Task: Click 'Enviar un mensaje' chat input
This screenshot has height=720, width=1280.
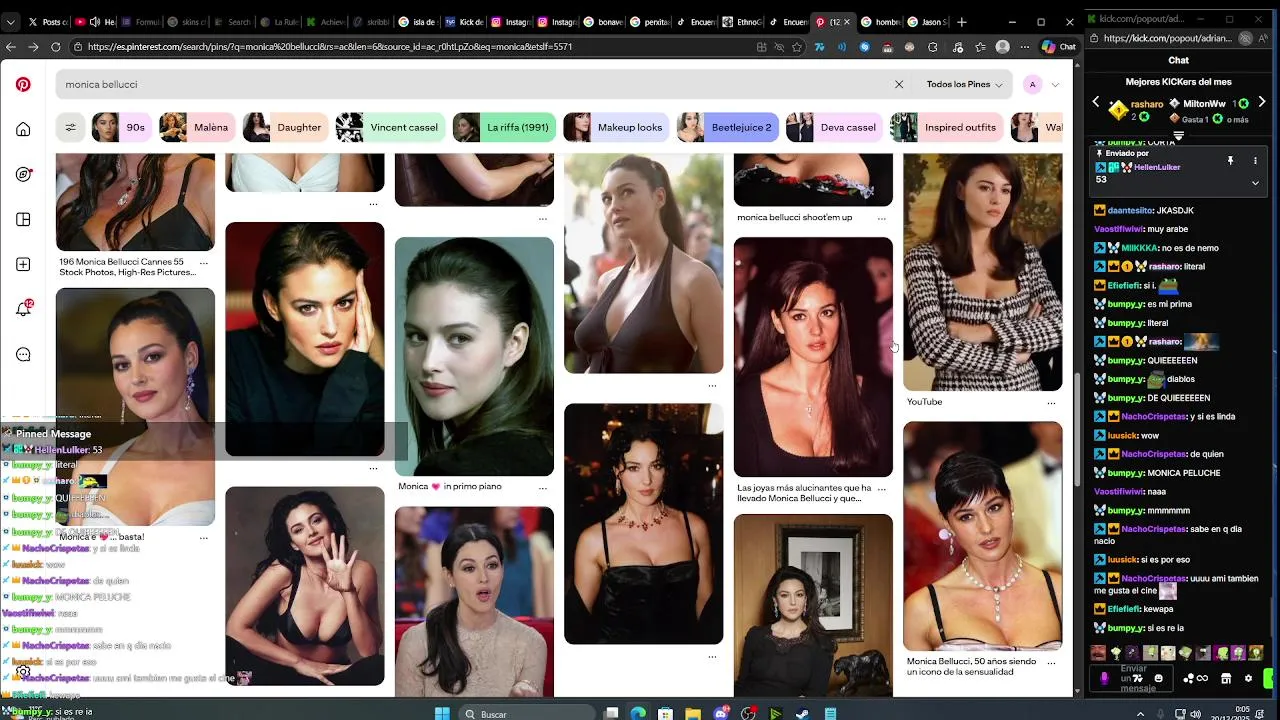Action: pos(1133,678)
